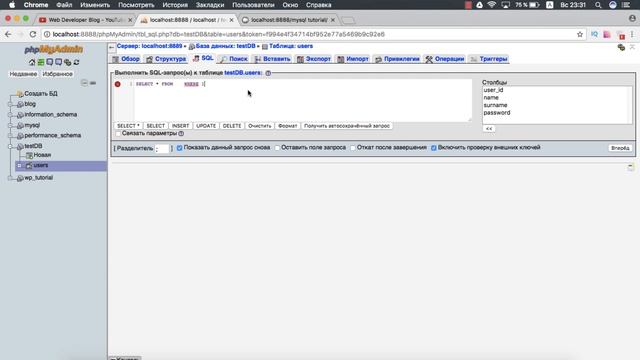Screen dimensions: 640x360
Task: Click the Формат button
Action: [x=287, y=126]
